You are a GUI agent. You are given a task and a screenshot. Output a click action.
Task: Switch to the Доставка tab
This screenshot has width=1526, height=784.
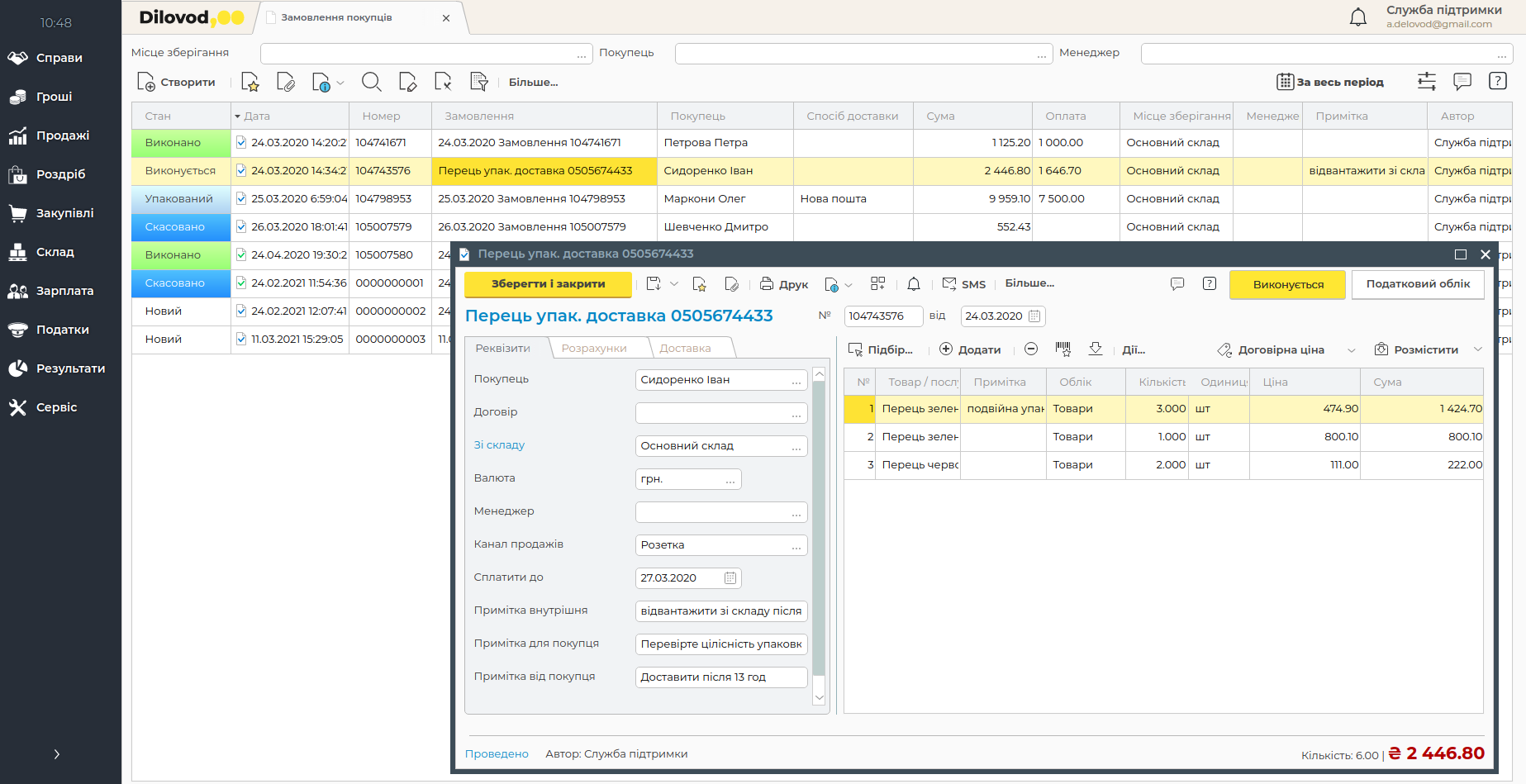click(x=685, y=349)
